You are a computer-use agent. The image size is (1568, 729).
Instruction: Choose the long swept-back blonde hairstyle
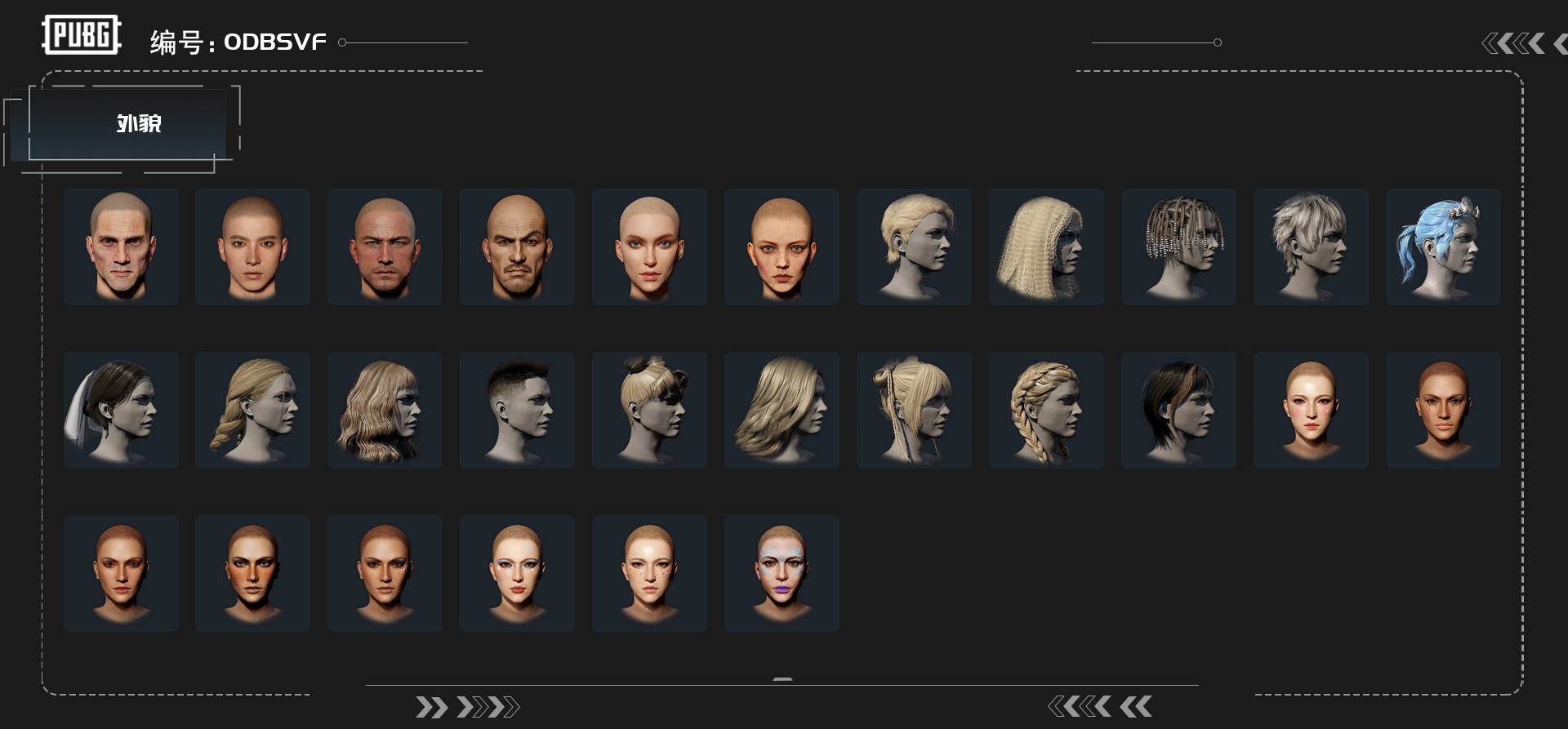pyautogui.click(x=782, y=410)
